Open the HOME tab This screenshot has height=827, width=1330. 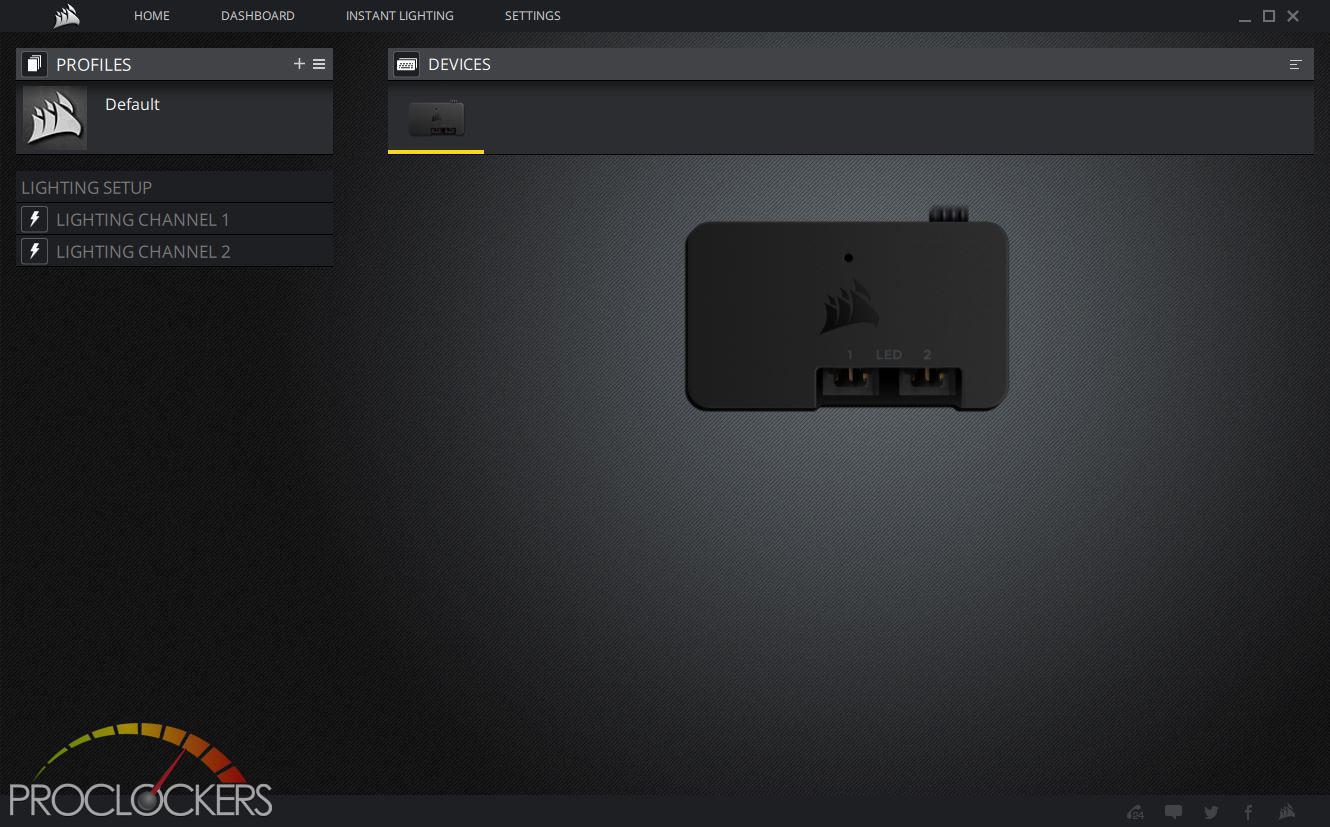coord(152,16)
